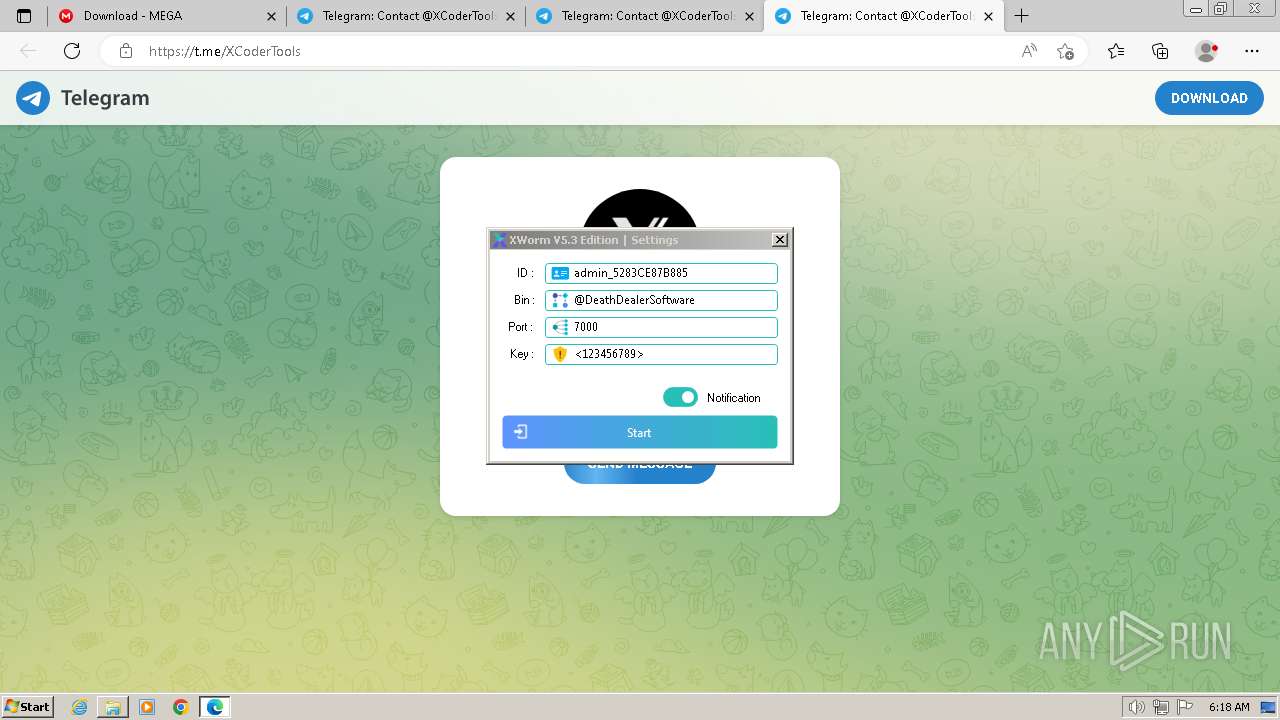The width and height of the screenshot is (1280, 720).
Task: Click the SEND MESSAGE button behind the dialog
Action: (x=640, y=473)
